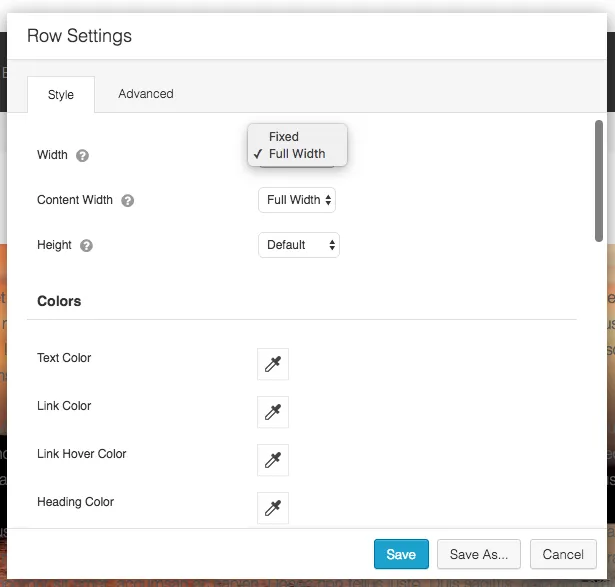Save the row settings
This screenshot has width=615, height=587.
point(401,554)
